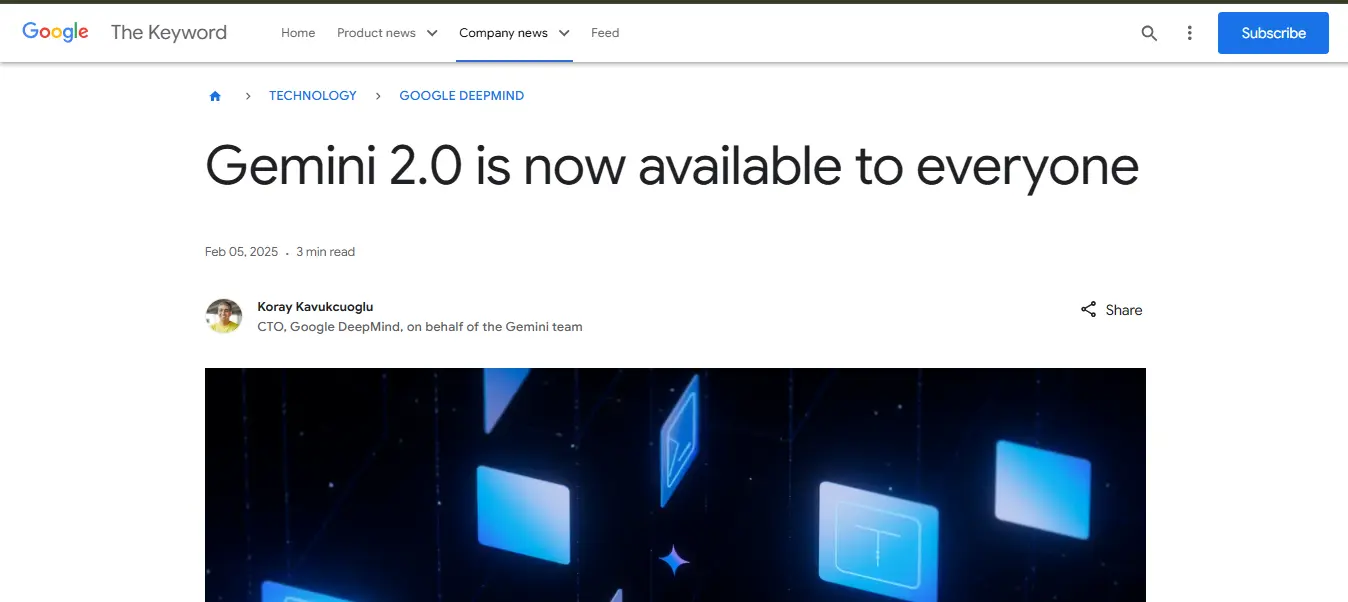This screenshot has width=1348, height=602.
Task: Click the author name Koray Kavukcuoglu
Action: click(x=315, y=307)
